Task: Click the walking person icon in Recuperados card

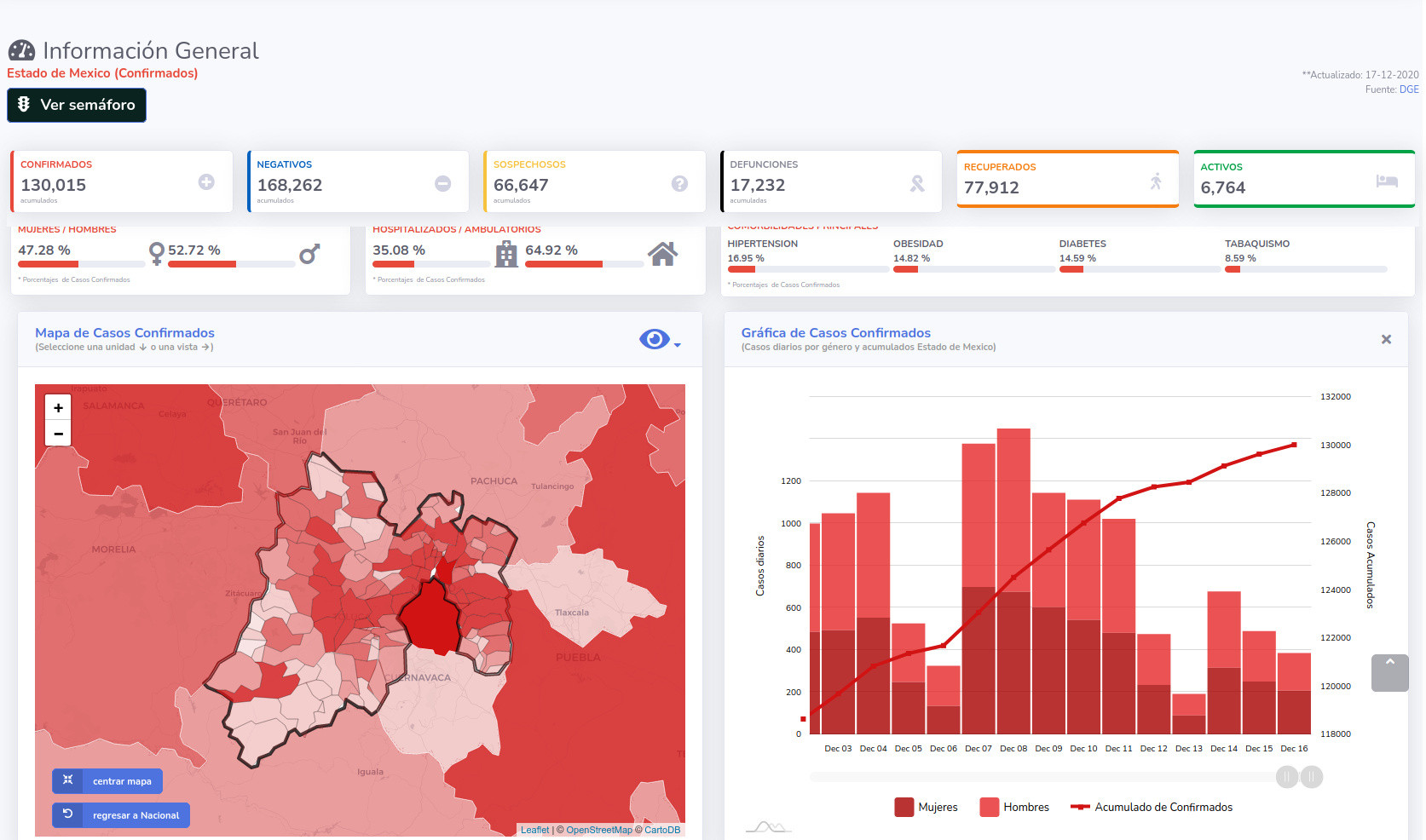Action: click(x=1156, y=181)
